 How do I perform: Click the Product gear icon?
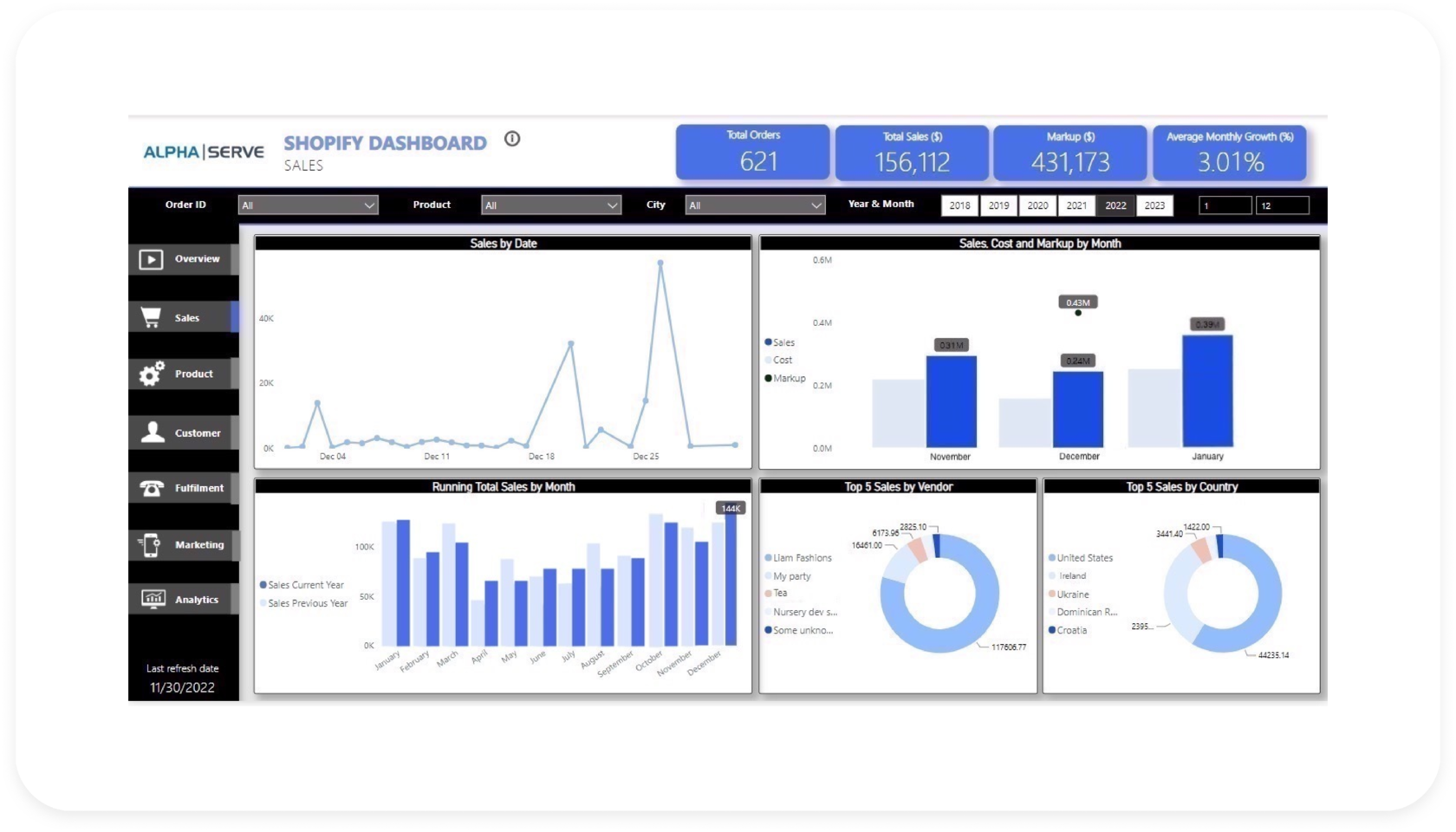pos(150,373)
